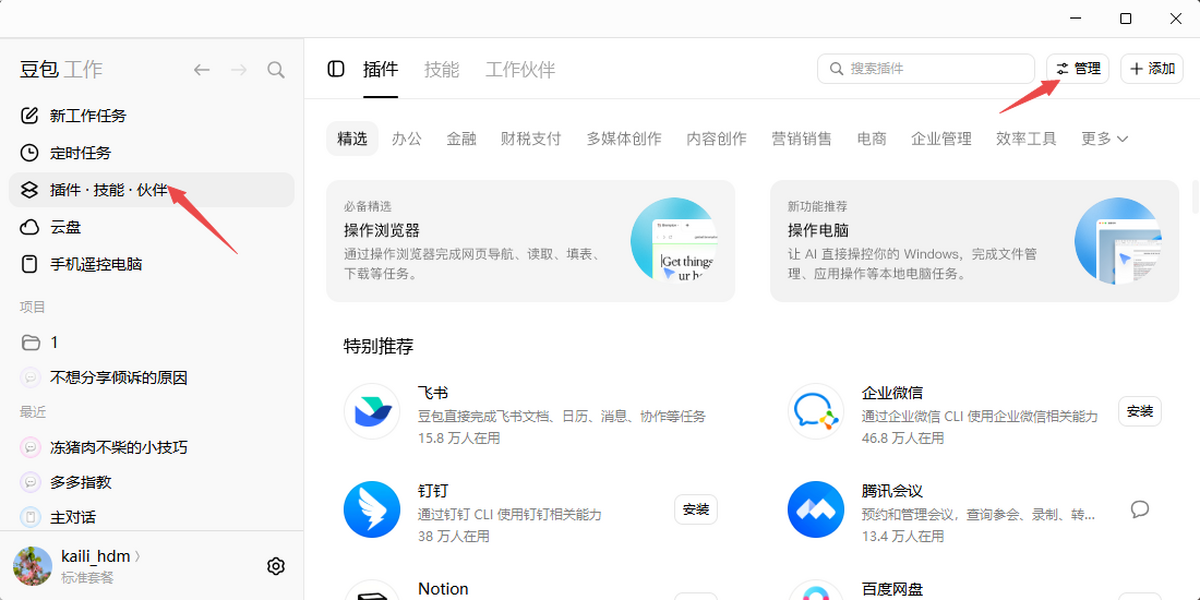
Task: Click the back arrow in sidebar header
Action: 202,70
